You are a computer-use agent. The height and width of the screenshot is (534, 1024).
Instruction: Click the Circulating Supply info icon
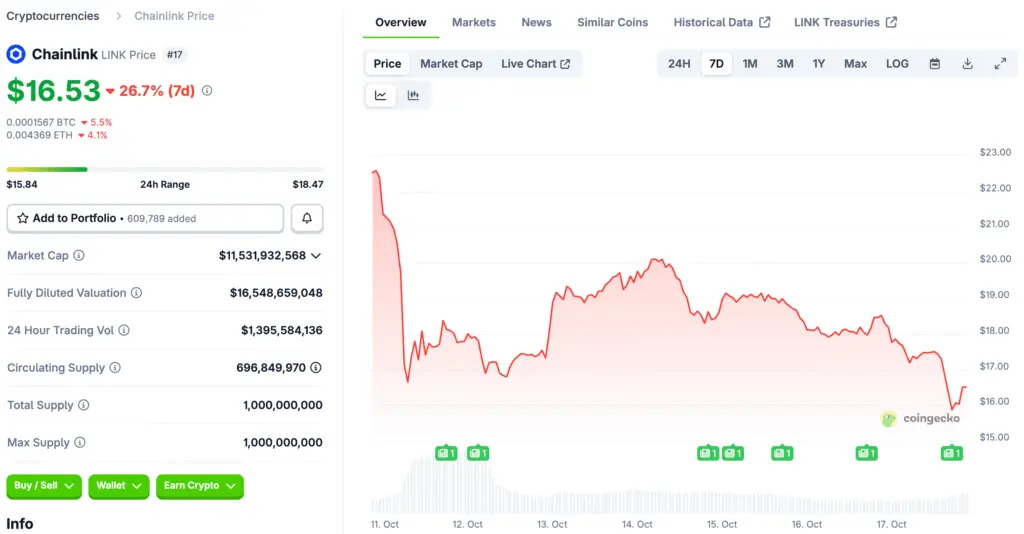click(115, 368)
